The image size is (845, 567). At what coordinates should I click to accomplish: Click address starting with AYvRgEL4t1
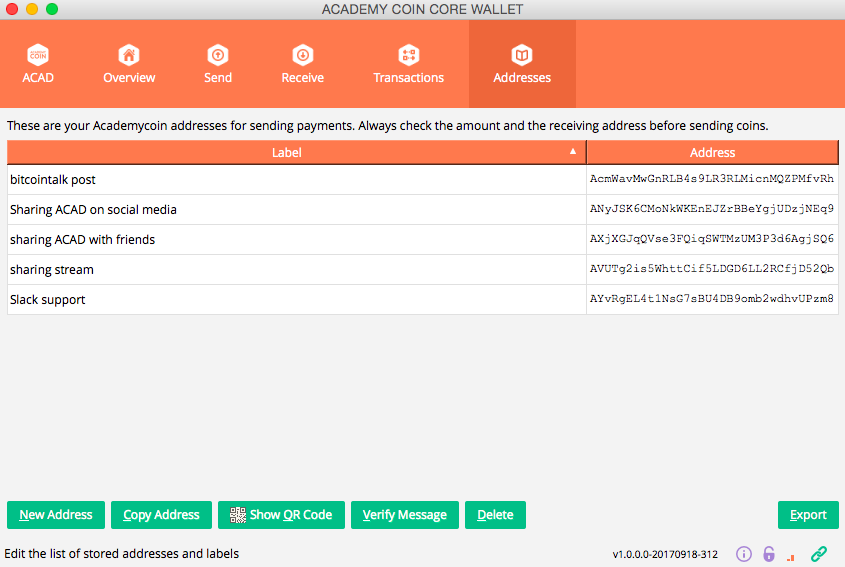(x=712, y=299)
